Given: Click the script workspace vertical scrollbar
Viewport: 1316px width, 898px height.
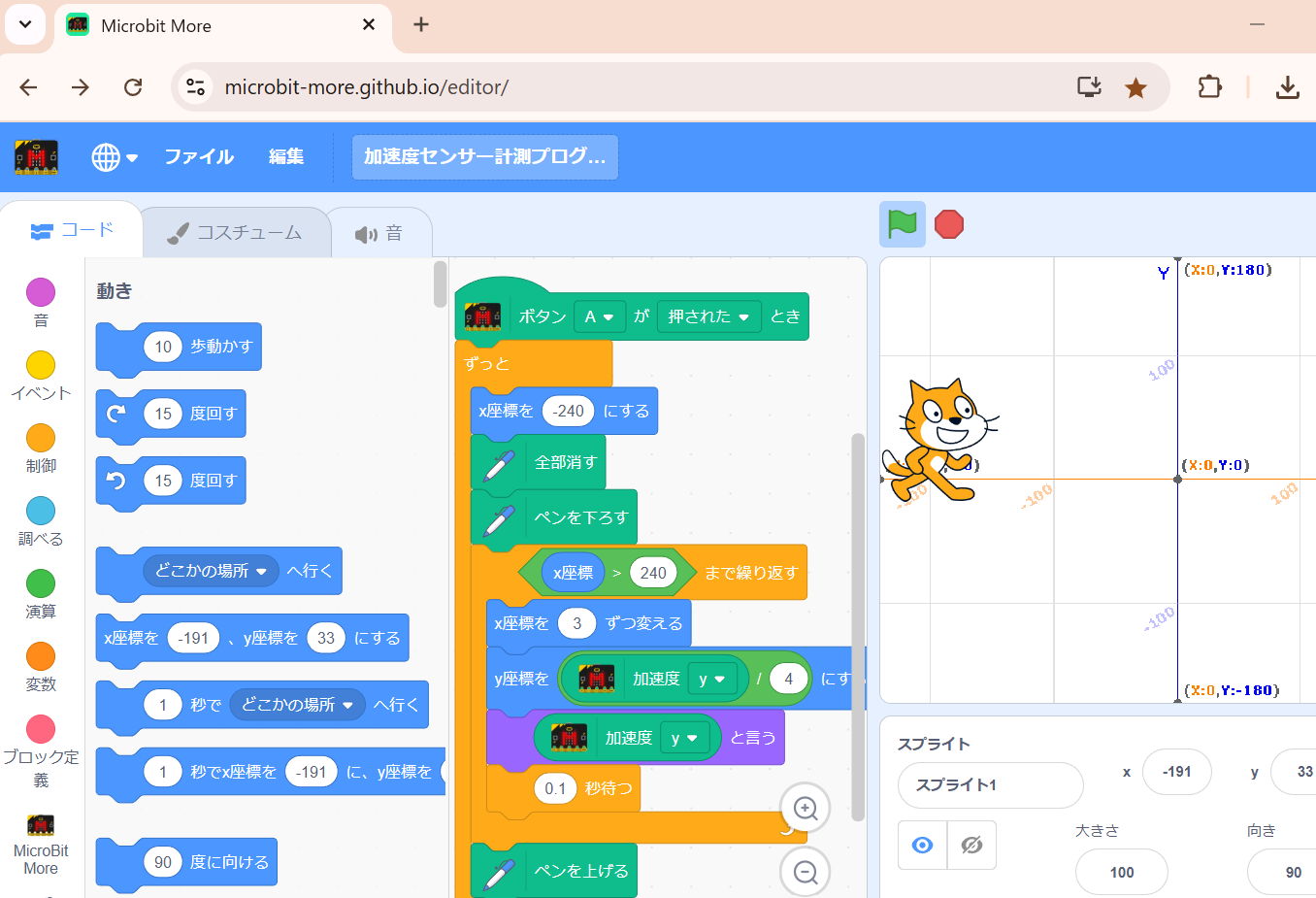Looking at the screenshot, I should pos(857,626).
